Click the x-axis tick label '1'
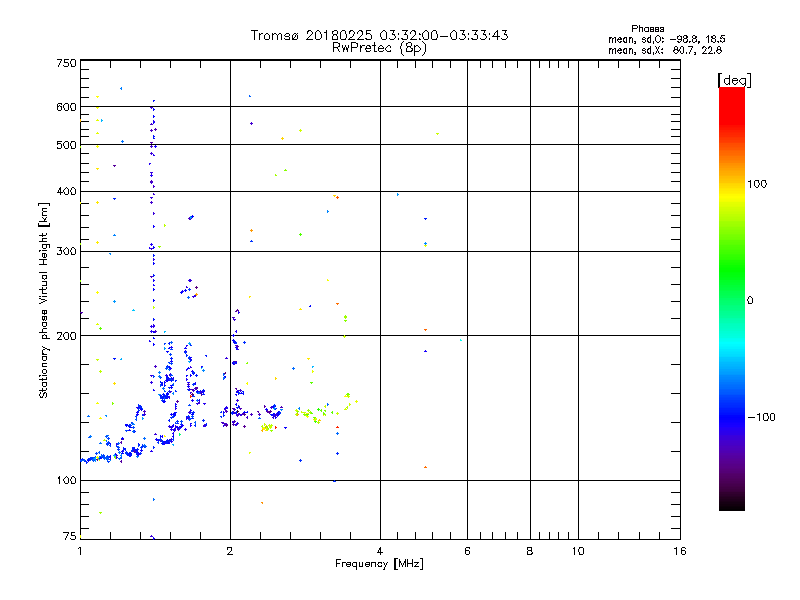 tap(80, 551)
